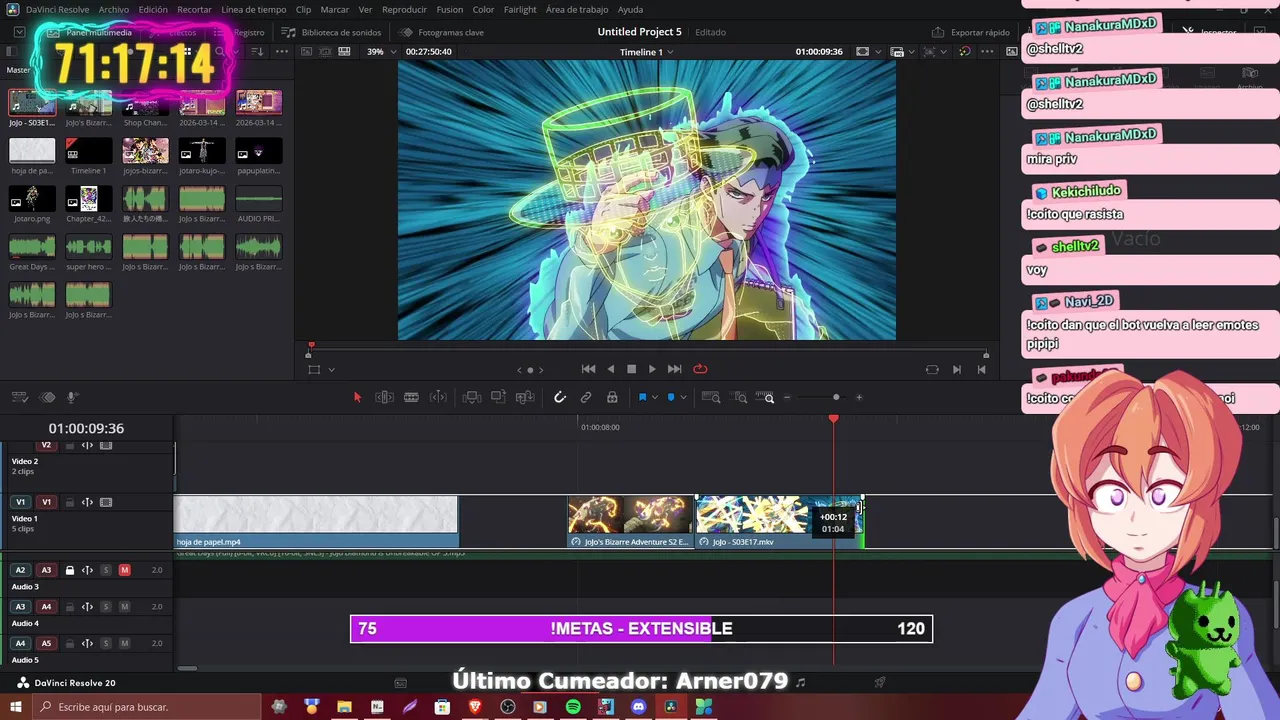1280x720 pixels.
Task: Click the Insert clip icon
Action: 472,397
